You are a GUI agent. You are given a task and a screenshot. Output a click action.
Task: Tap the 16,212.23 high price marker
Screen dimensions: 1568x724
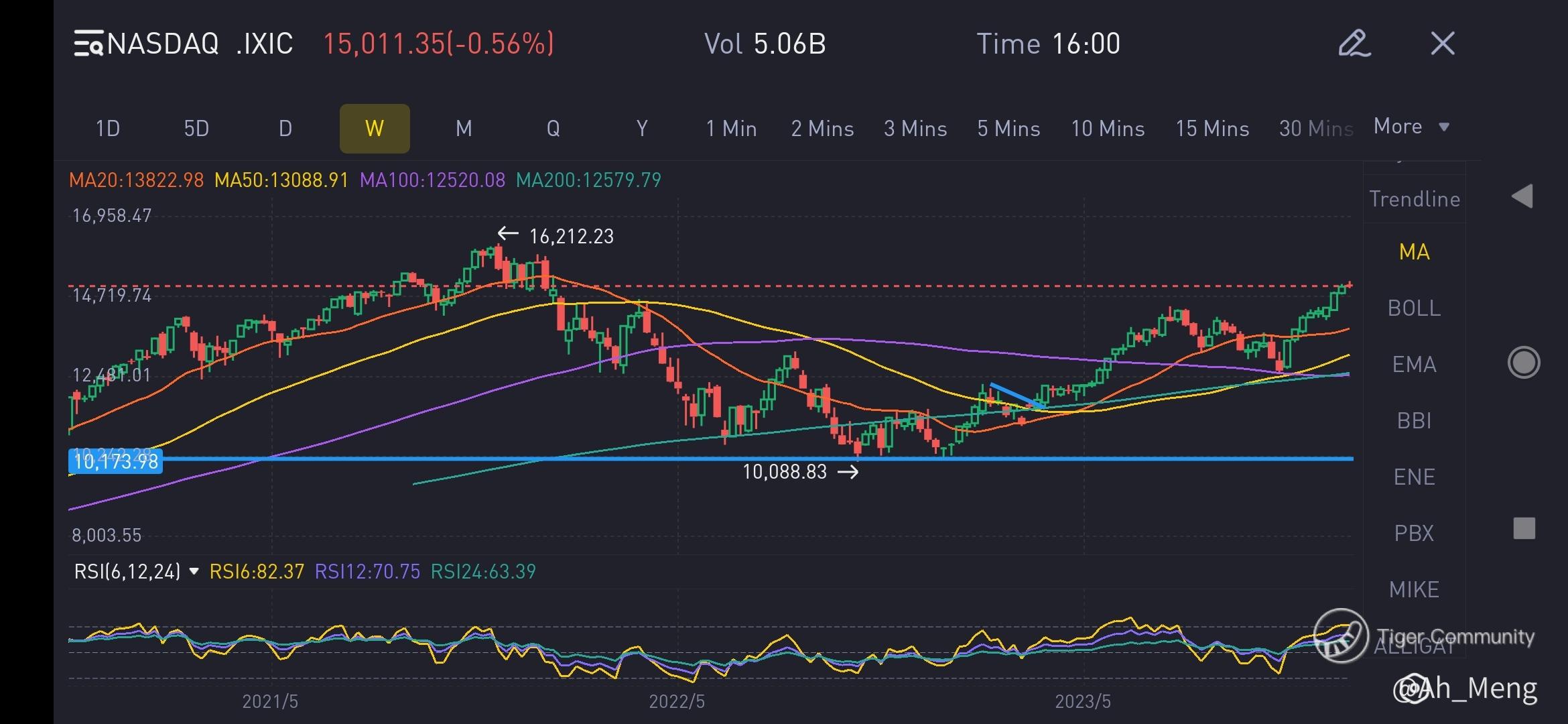pos(570,236)
